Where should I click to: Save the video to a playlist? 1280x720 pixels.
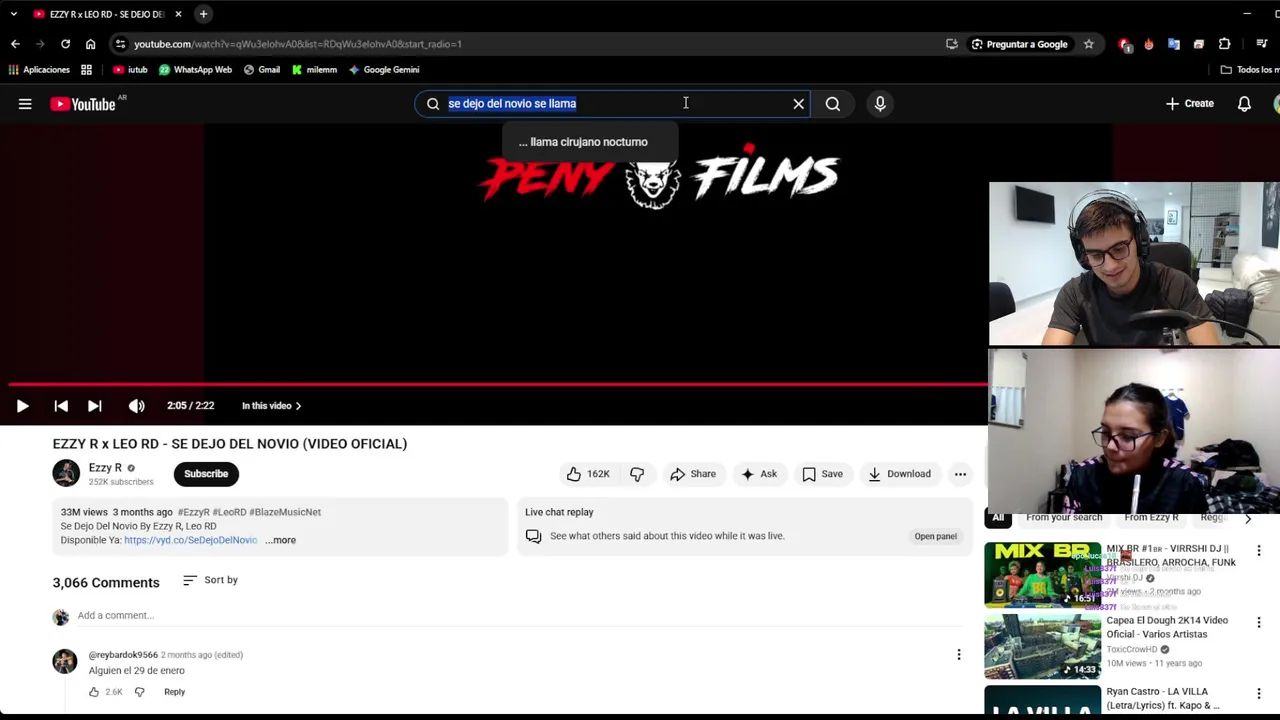click(822, 474)
